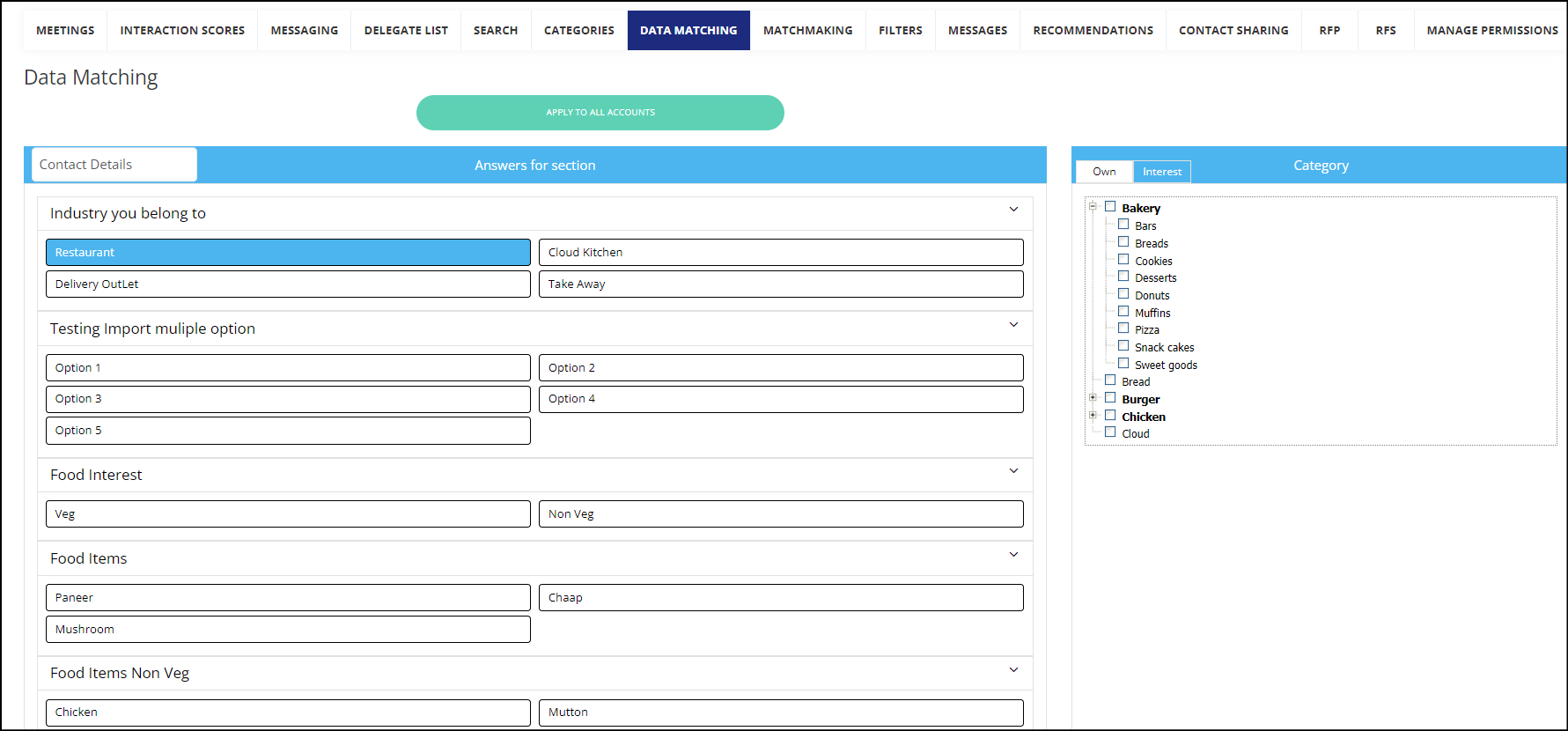
Task: Collapse Testing Import muliple option section
Action: [1013, 325]
